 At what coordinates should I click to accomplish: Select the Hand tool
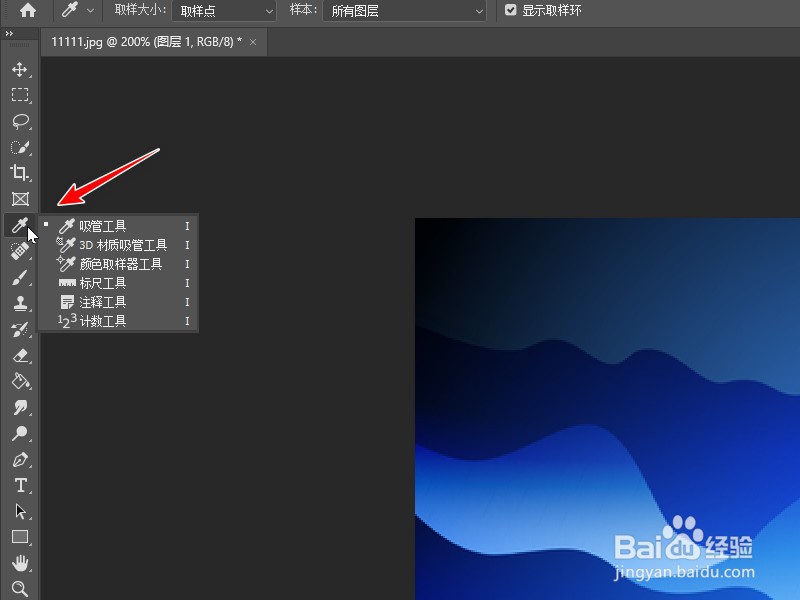20,562
